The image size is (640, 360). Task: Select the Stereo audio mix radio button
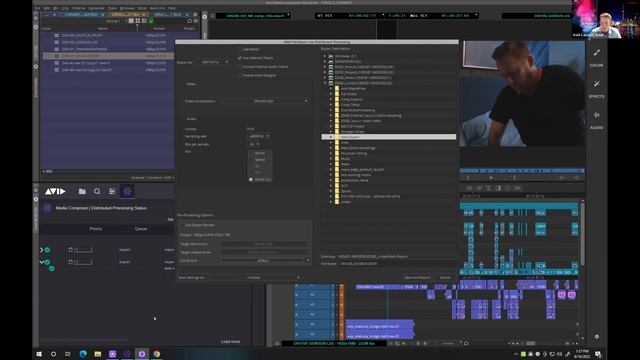[x=251, y=160]
